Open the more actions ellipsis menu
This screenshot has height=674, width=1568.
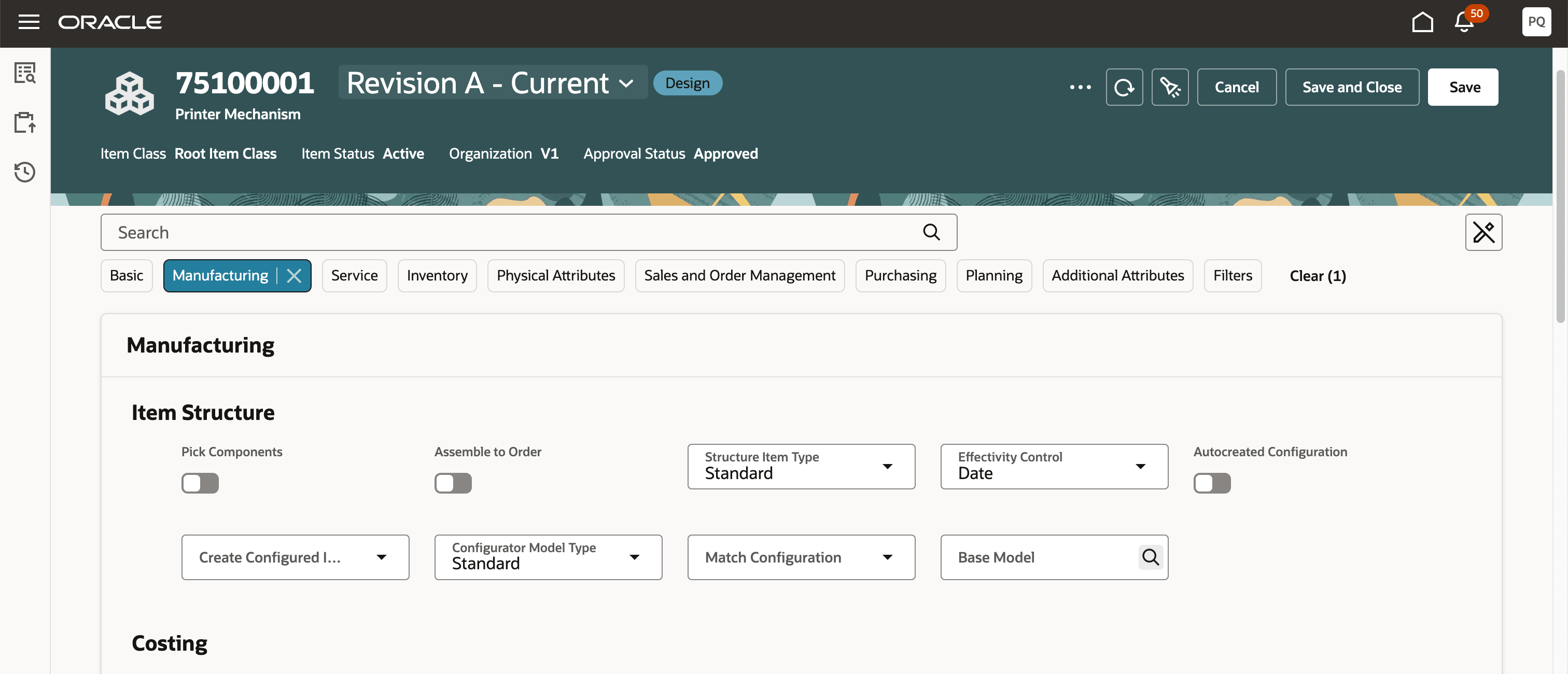pos(1080,87)
